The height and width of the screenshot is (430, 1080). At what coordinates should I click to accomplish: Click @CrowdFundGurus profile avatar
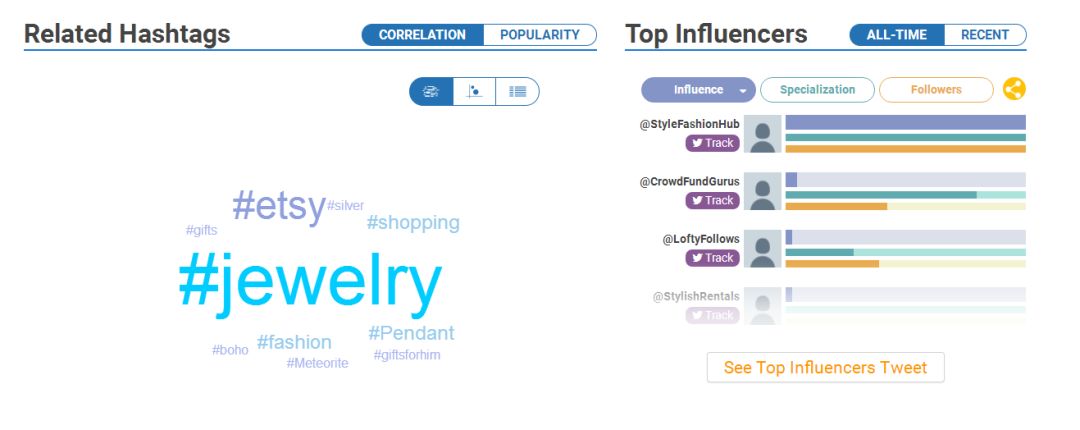click(763, 191)
